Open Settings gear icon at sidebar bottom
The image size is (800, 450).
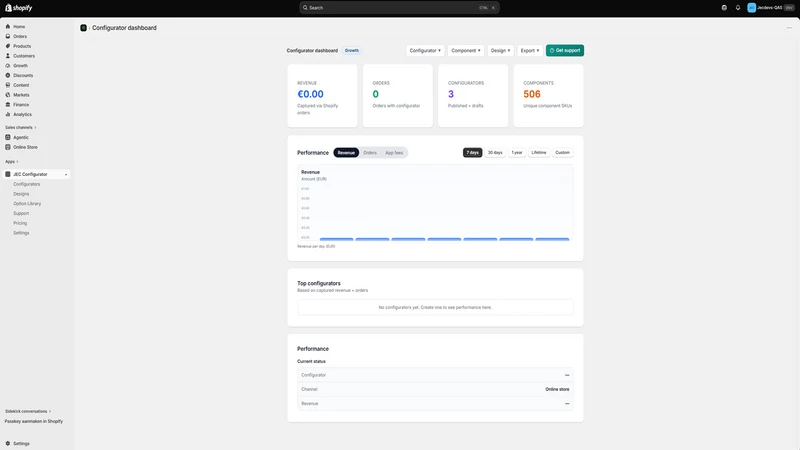click(8, 443)
